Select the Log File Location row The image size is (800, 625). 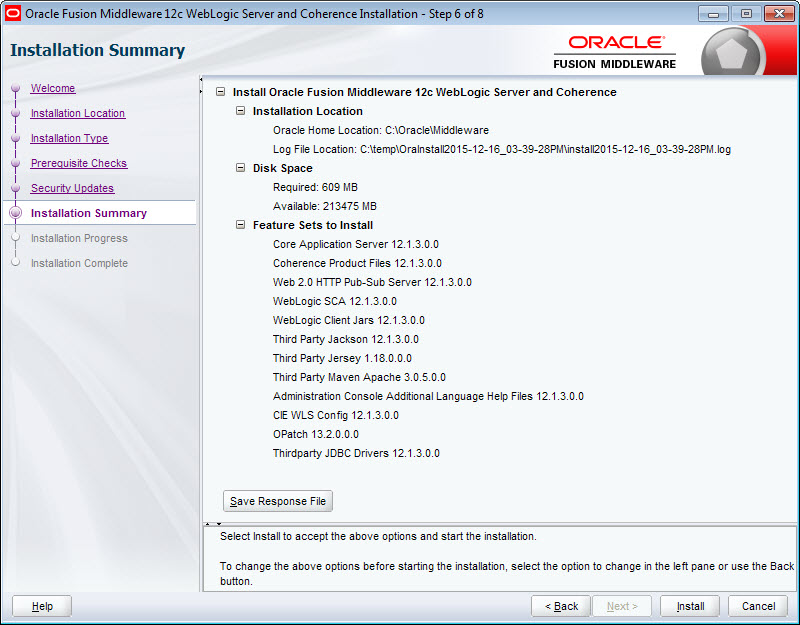point(502,149)
